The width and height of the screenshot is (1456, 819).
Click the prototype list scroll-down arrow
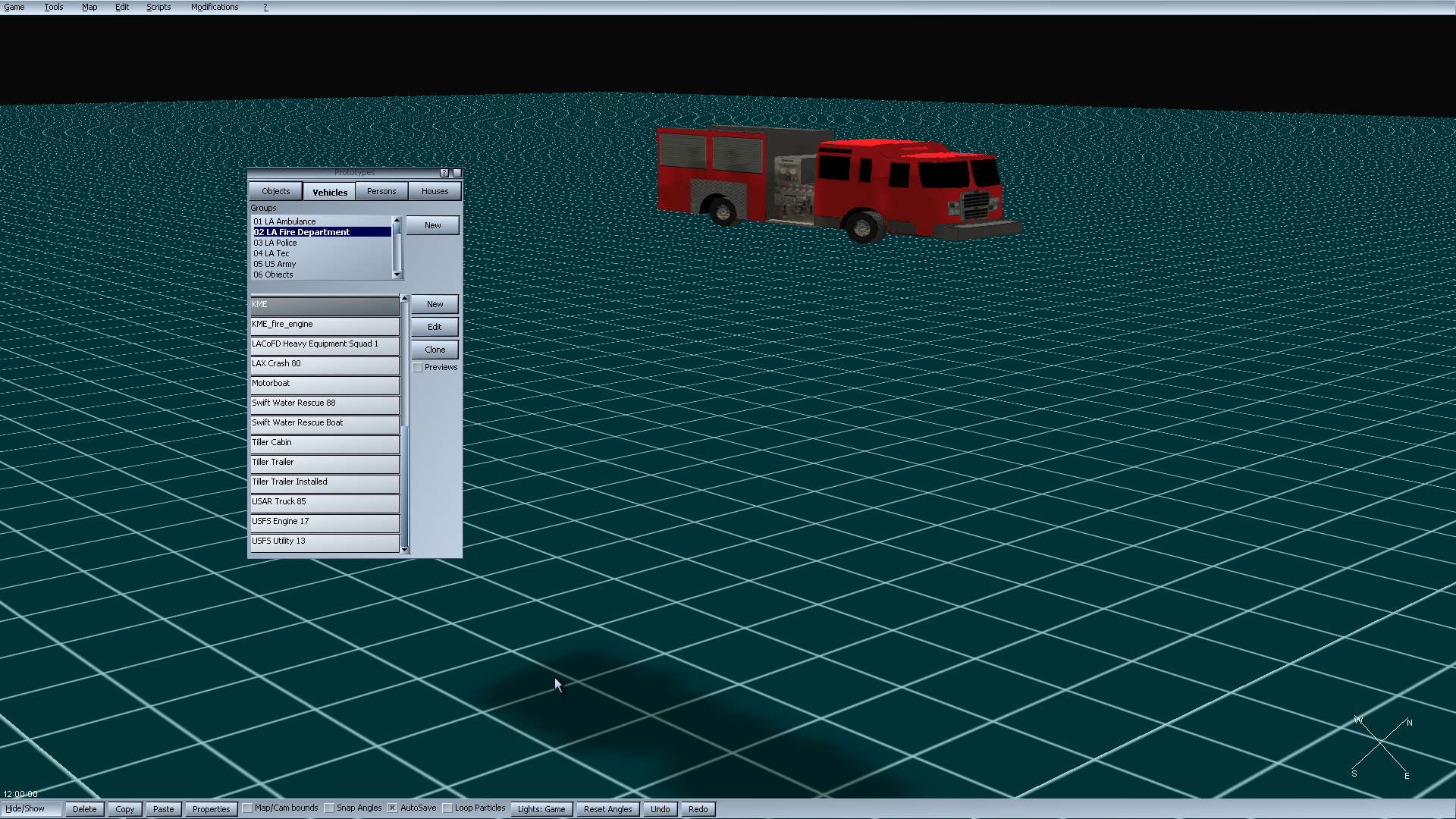[404, 549]
